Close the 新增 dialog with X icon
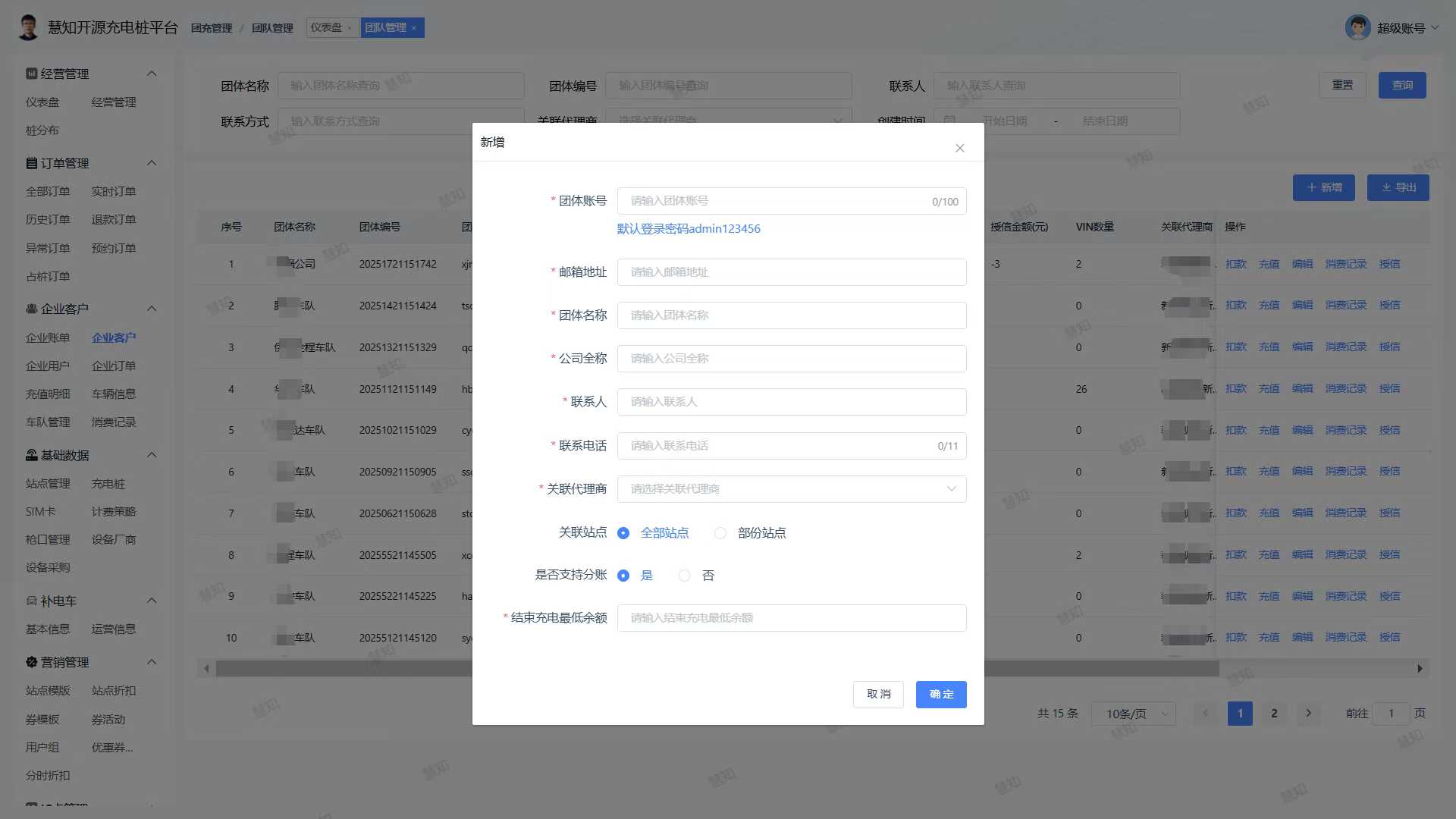The width and height of the screenshot is (1456, 819). [x=959, y=148]
